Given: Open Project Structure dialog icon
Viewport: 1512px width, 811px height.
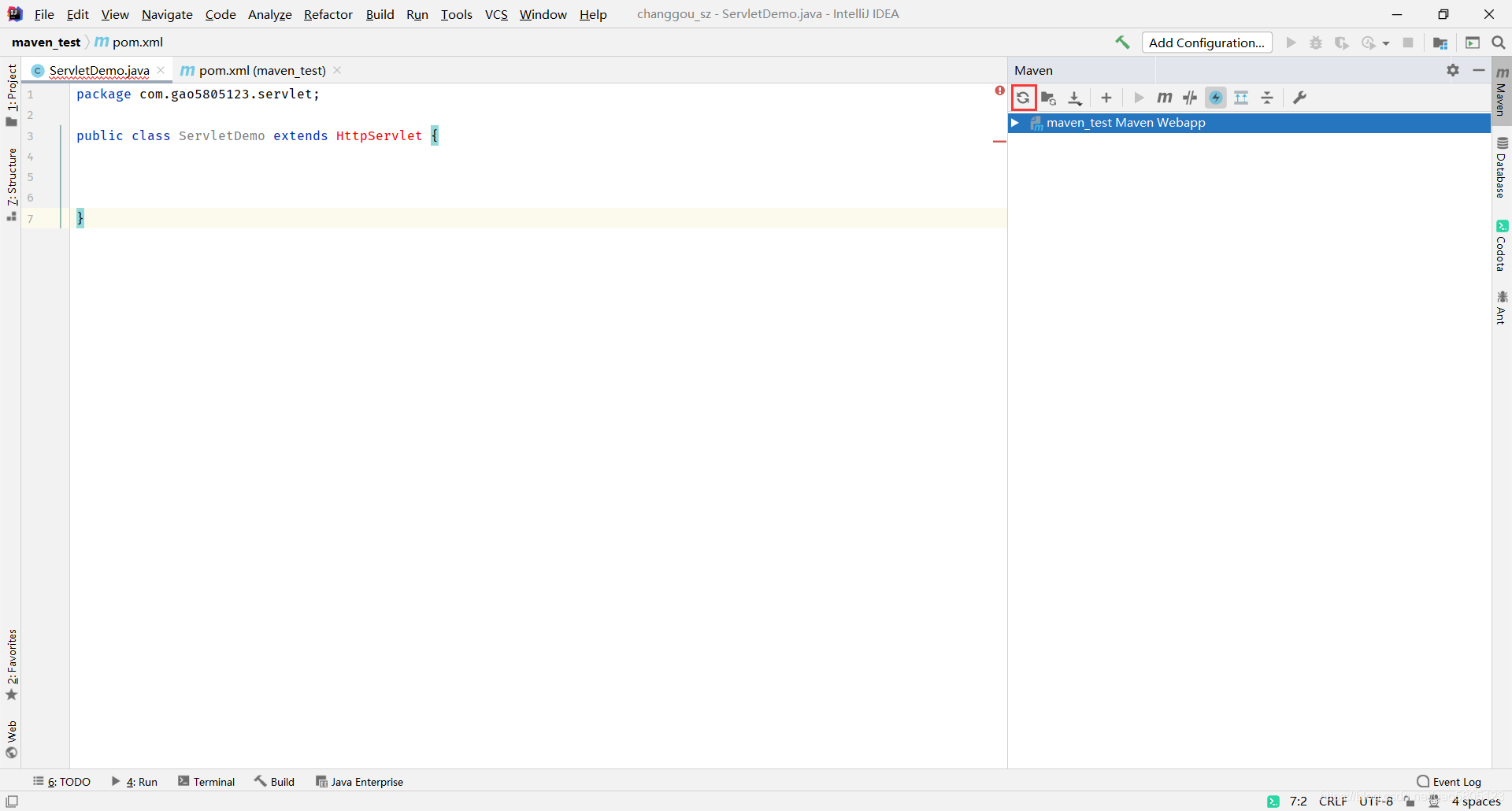Looking at the screenshot, I should (x=1440, y=43).
